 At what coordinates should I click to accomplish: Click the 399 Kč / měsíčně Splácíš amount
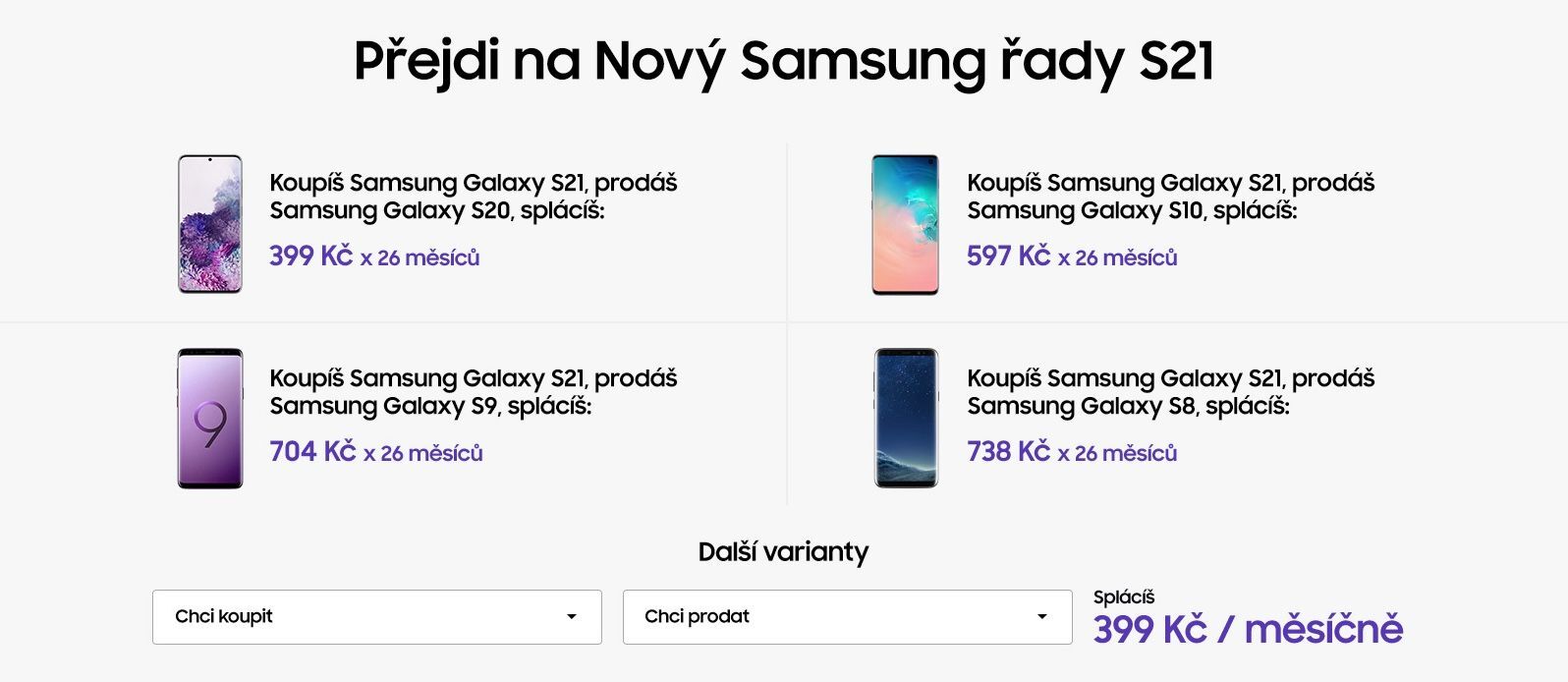pos(1250,625)
